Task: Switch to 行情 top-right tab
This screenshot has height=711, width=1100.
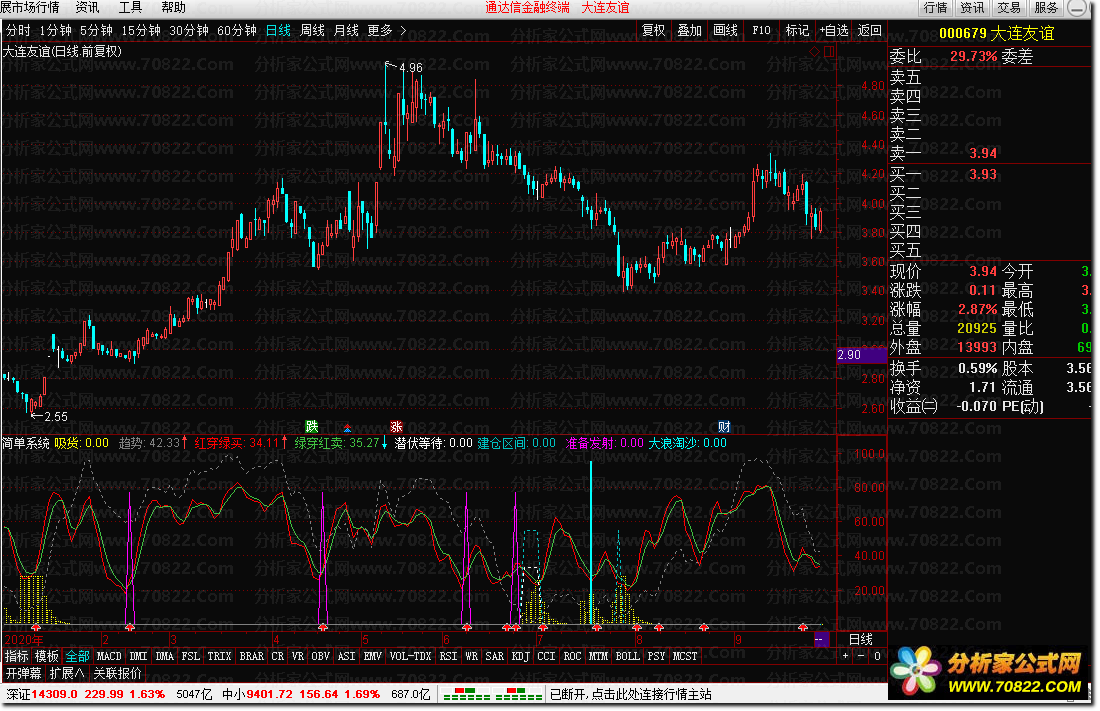Action: click(x=936, y=8)
